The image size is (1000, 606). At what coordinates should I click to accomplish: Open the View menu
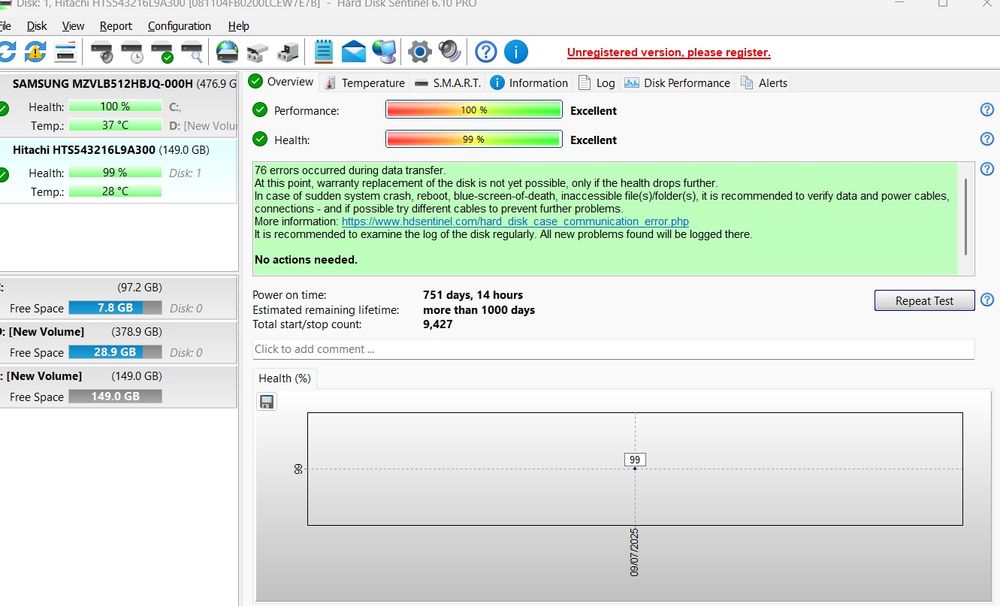coord(73,26)
